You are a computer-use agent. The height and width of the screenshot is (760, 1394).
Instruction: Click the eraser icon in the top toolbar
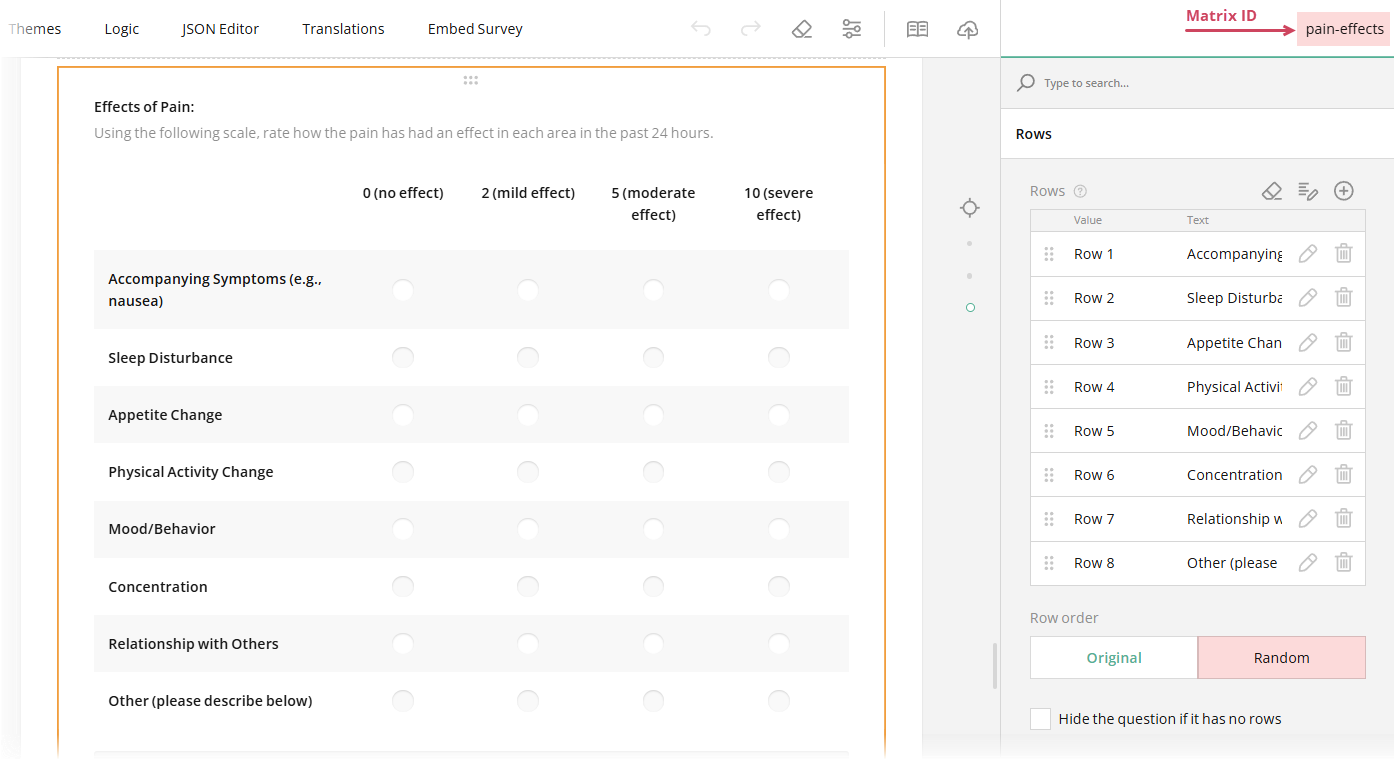[802, 29]
